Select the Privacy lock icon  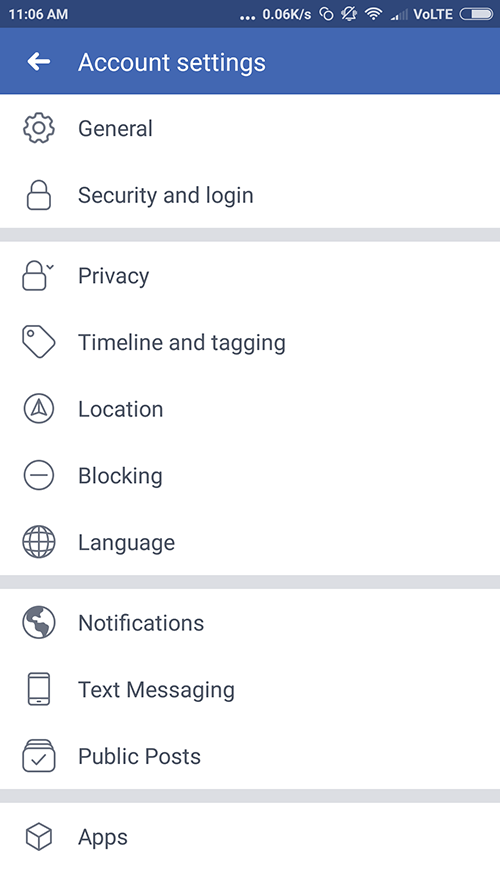[x=37, y=276]
